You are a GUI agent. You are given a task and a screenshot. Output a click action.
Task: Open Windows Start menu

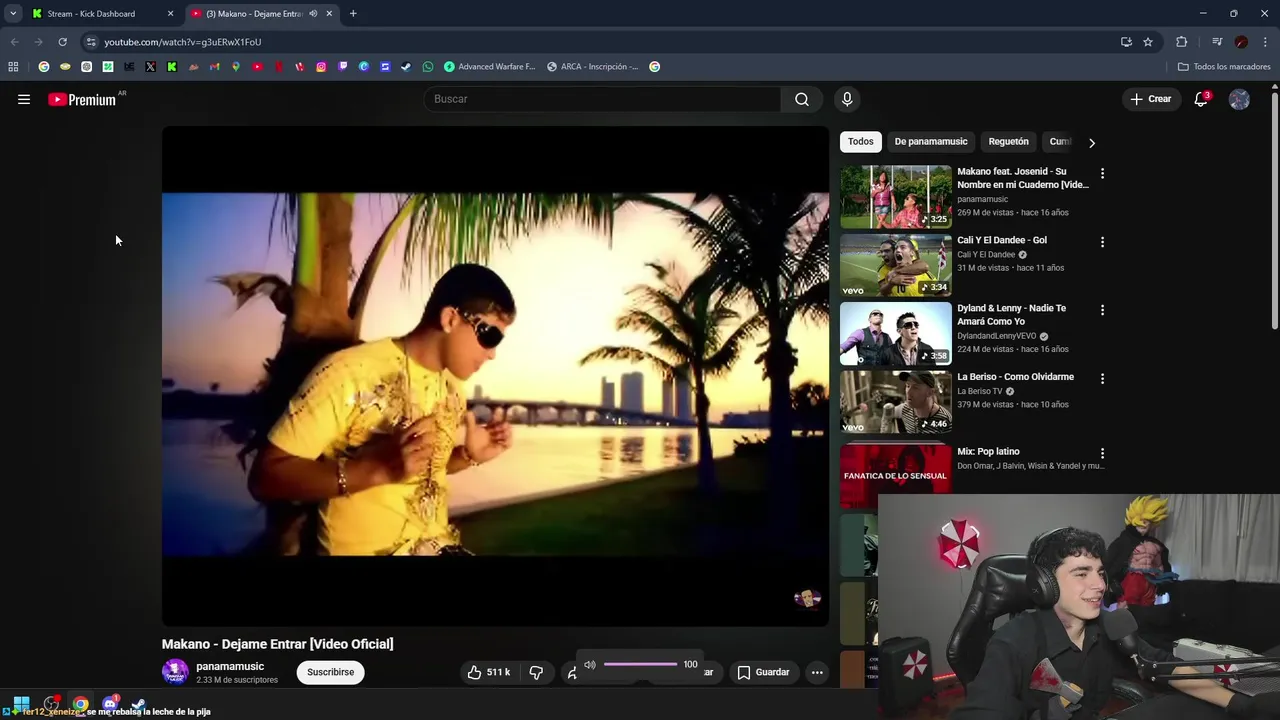click(21, 703)
